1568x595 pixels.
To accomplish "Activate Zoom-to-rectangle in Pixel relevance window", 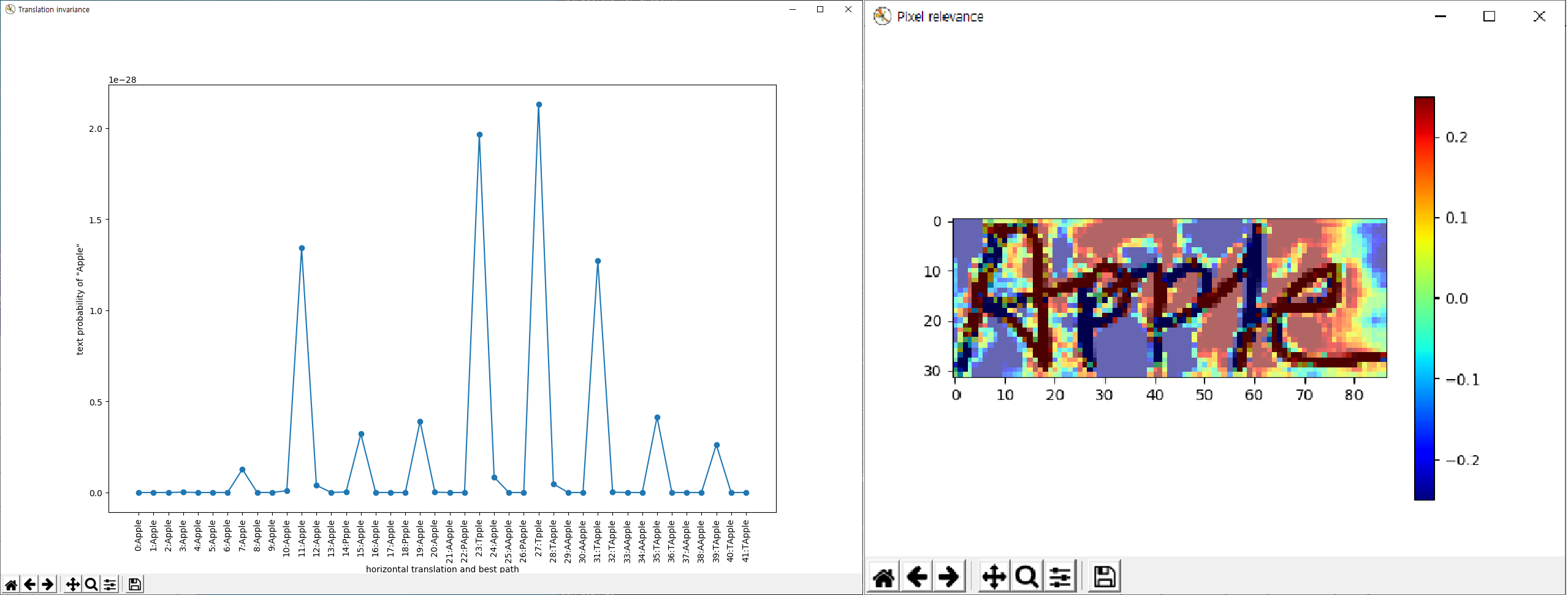I will point(1027,577).
